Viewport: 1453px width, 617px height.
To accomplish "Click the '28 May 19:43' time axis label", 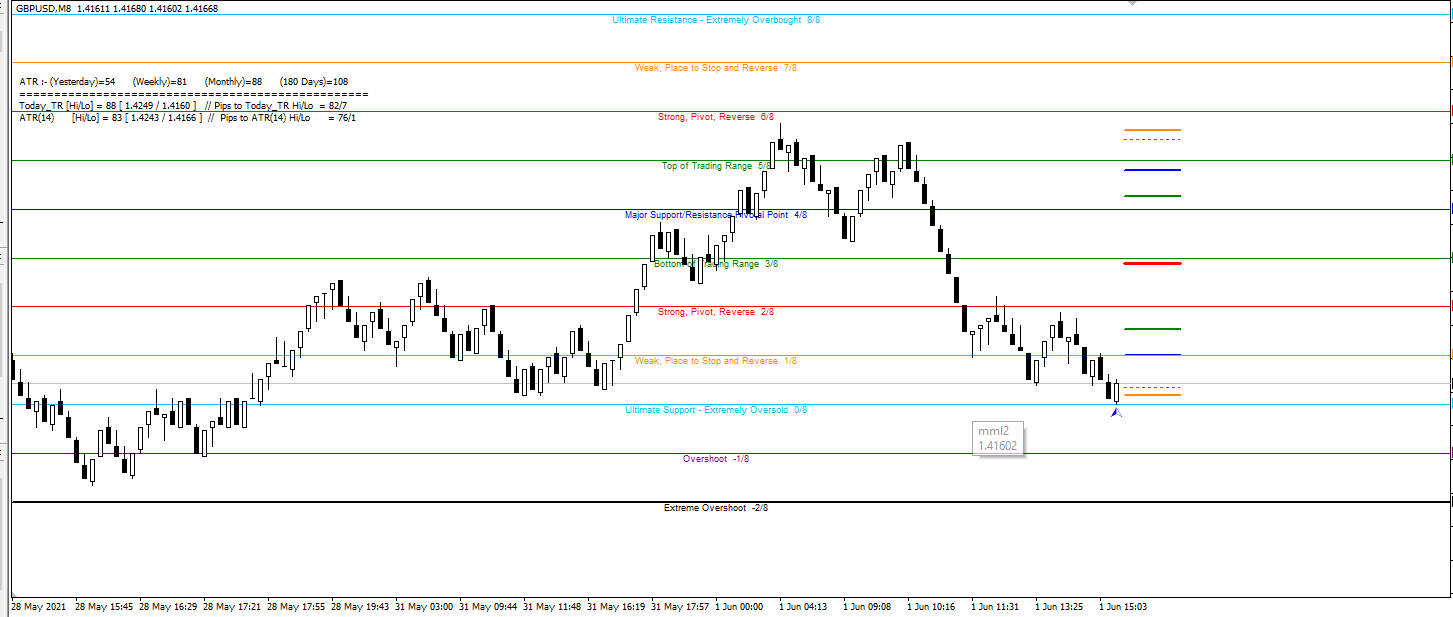I will click(x=360, y=607).
